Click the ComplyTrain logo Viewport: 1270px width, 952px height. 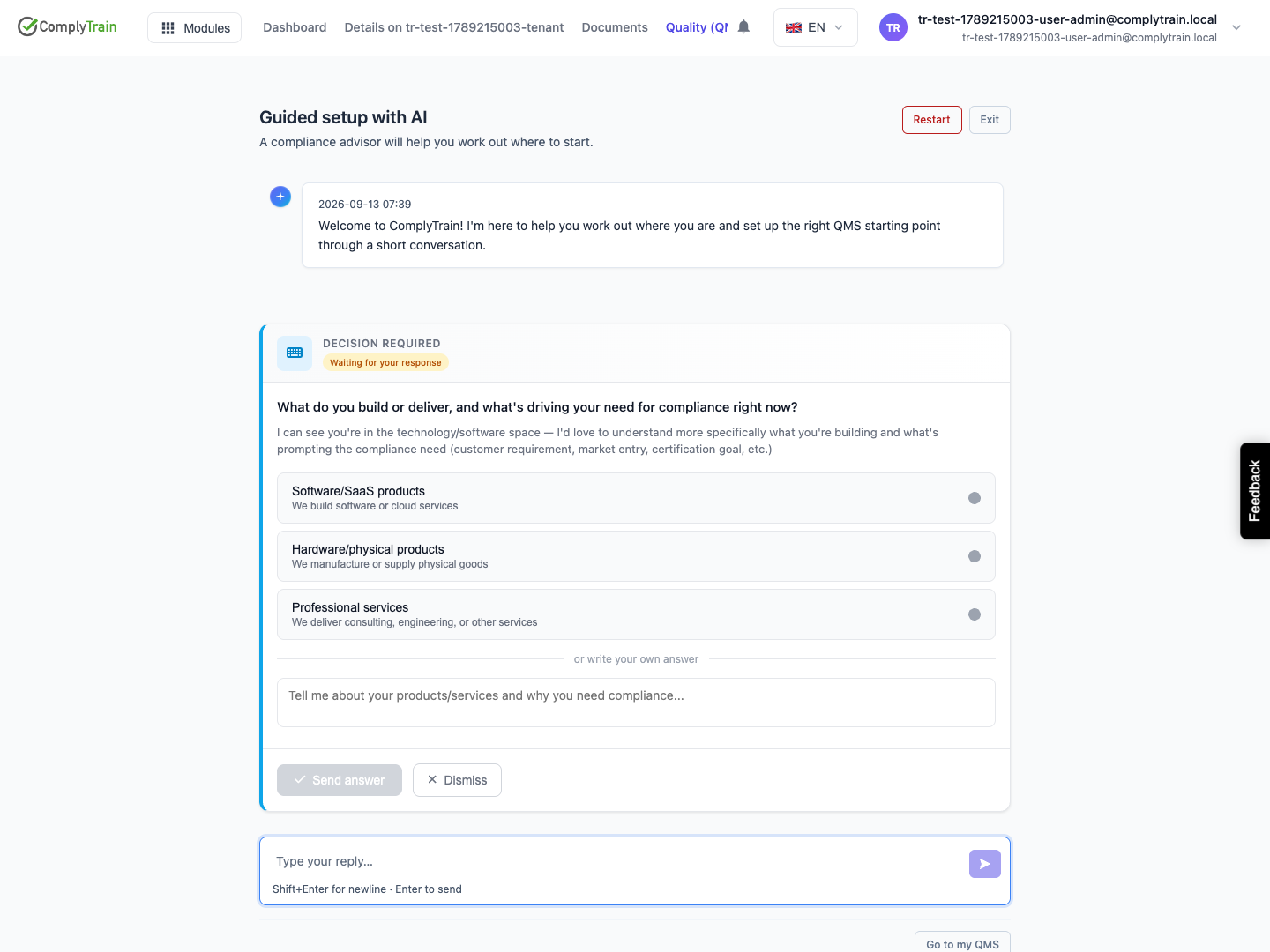(x=67, y=26)
